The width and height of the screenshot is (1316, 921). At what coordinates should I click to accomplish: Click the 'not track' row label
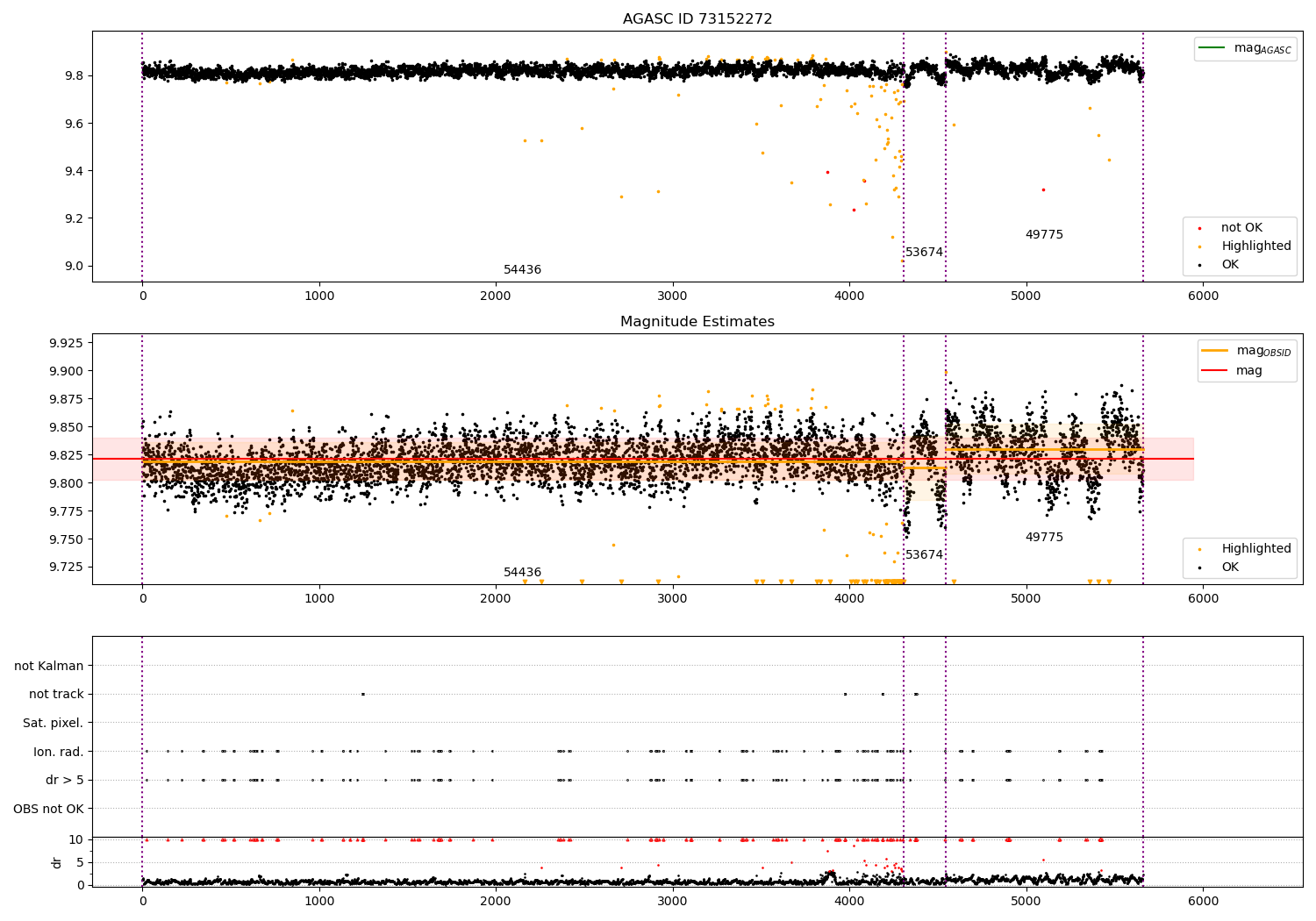(56, 695)
